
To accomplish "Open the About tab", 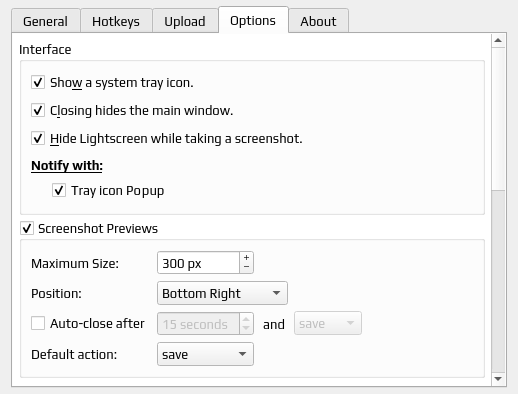I will pyautogui.click(x=318, y=21).
